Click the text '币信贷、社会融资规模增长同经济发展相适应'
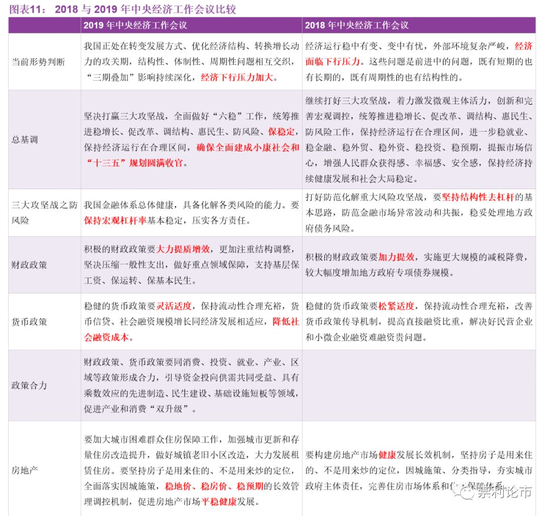The width and height of the screenshot is (550, 516). coord(174,322)
